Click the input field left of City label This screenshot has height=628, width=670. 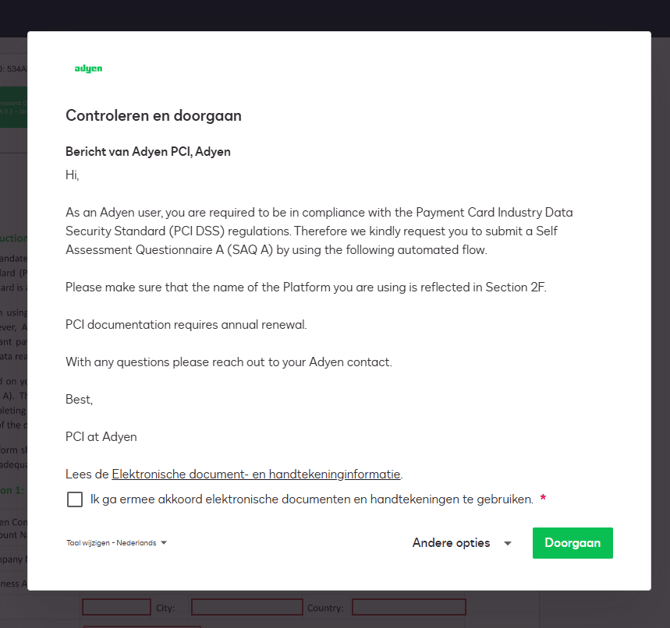(116, 607)
